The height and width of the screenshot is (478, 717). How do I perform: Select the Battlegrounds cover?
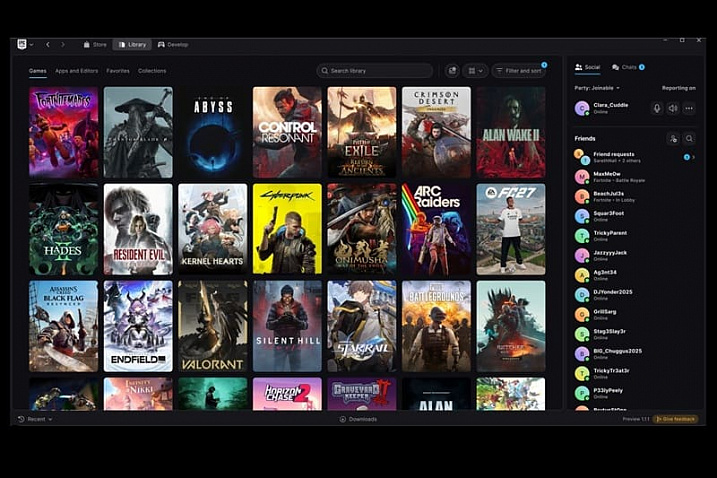[436, 326]
